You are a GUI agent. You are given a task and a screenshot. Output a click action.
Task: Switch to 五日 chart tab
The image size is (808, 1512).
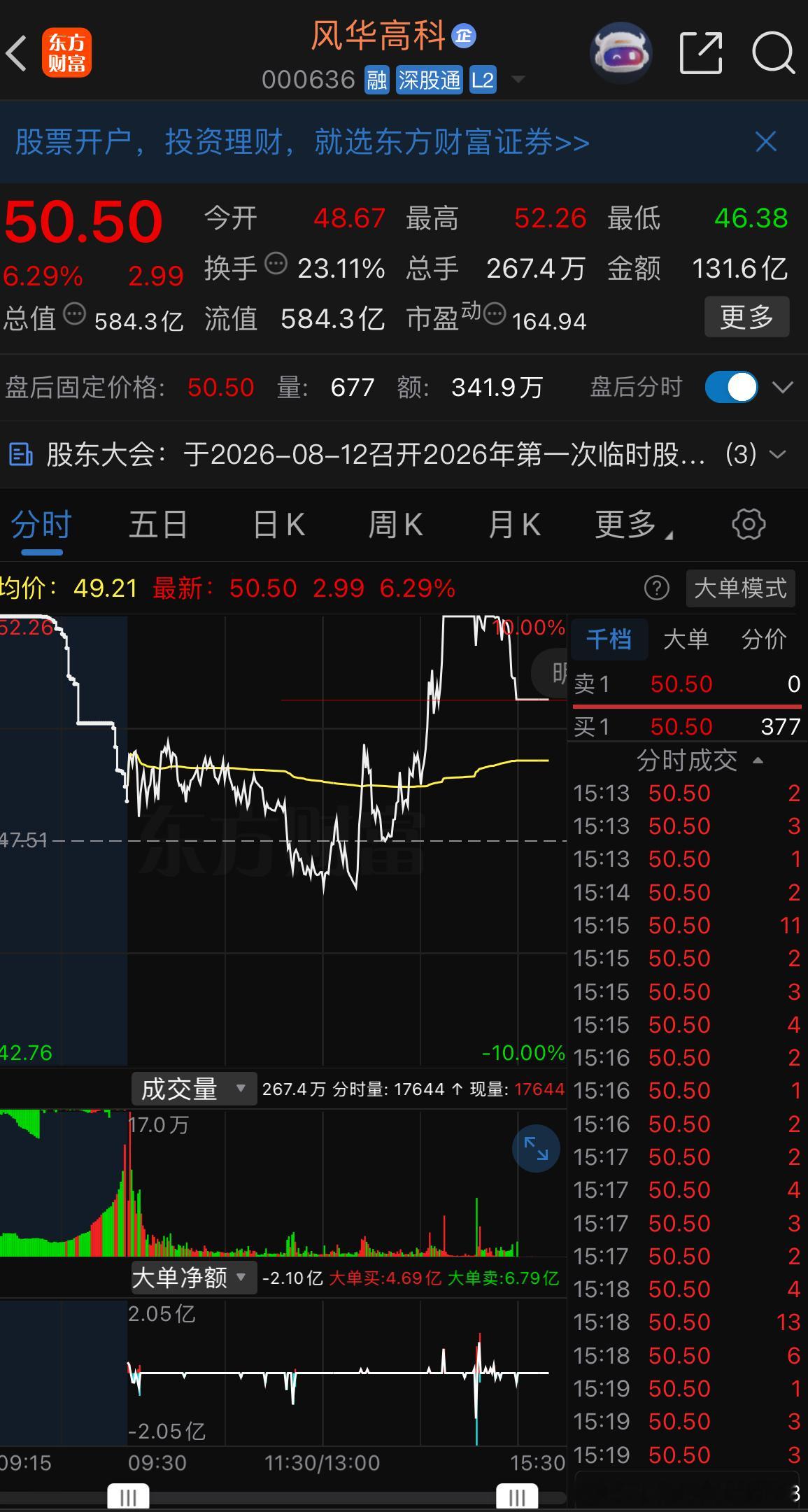159,525
